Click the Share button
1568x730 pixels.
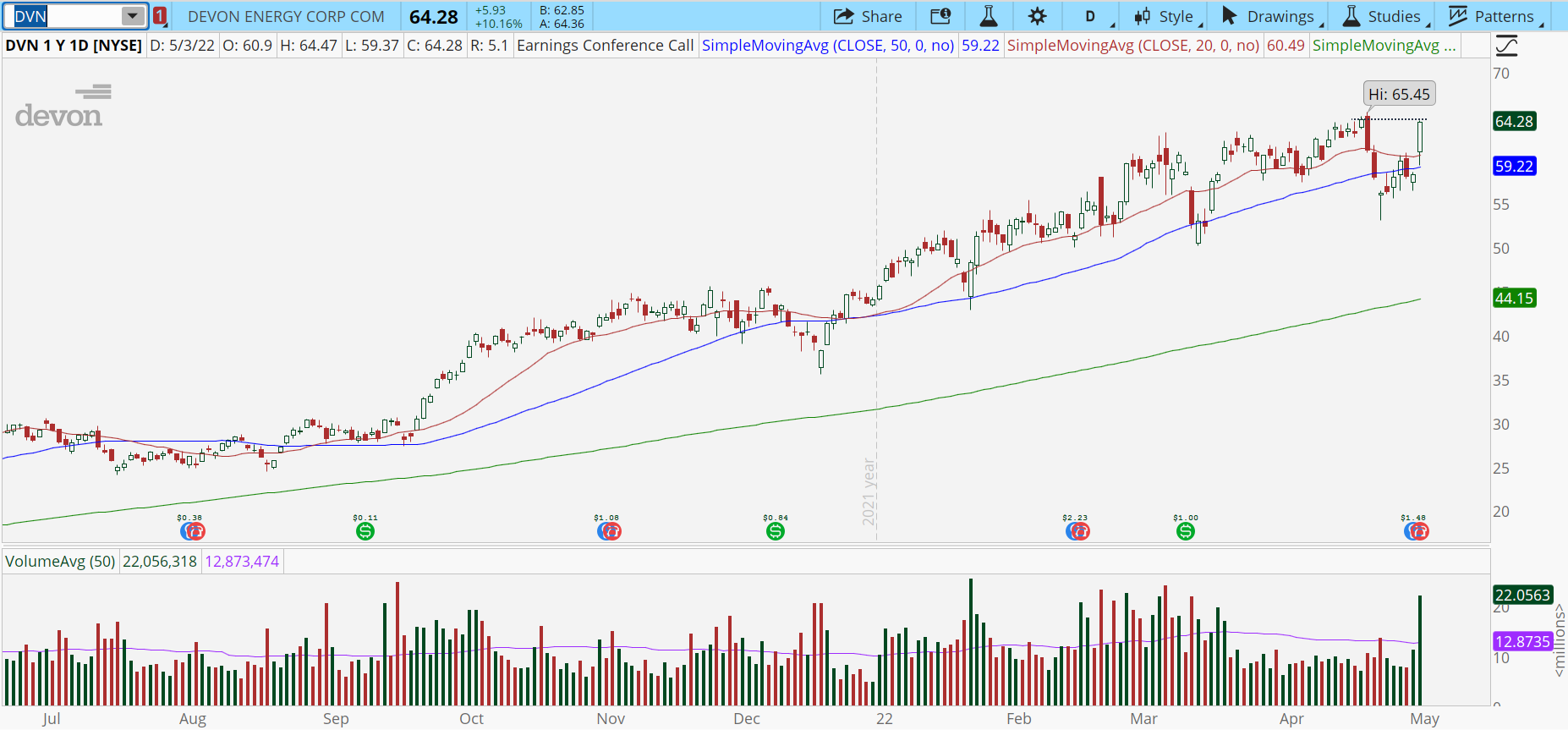point(868,16)
